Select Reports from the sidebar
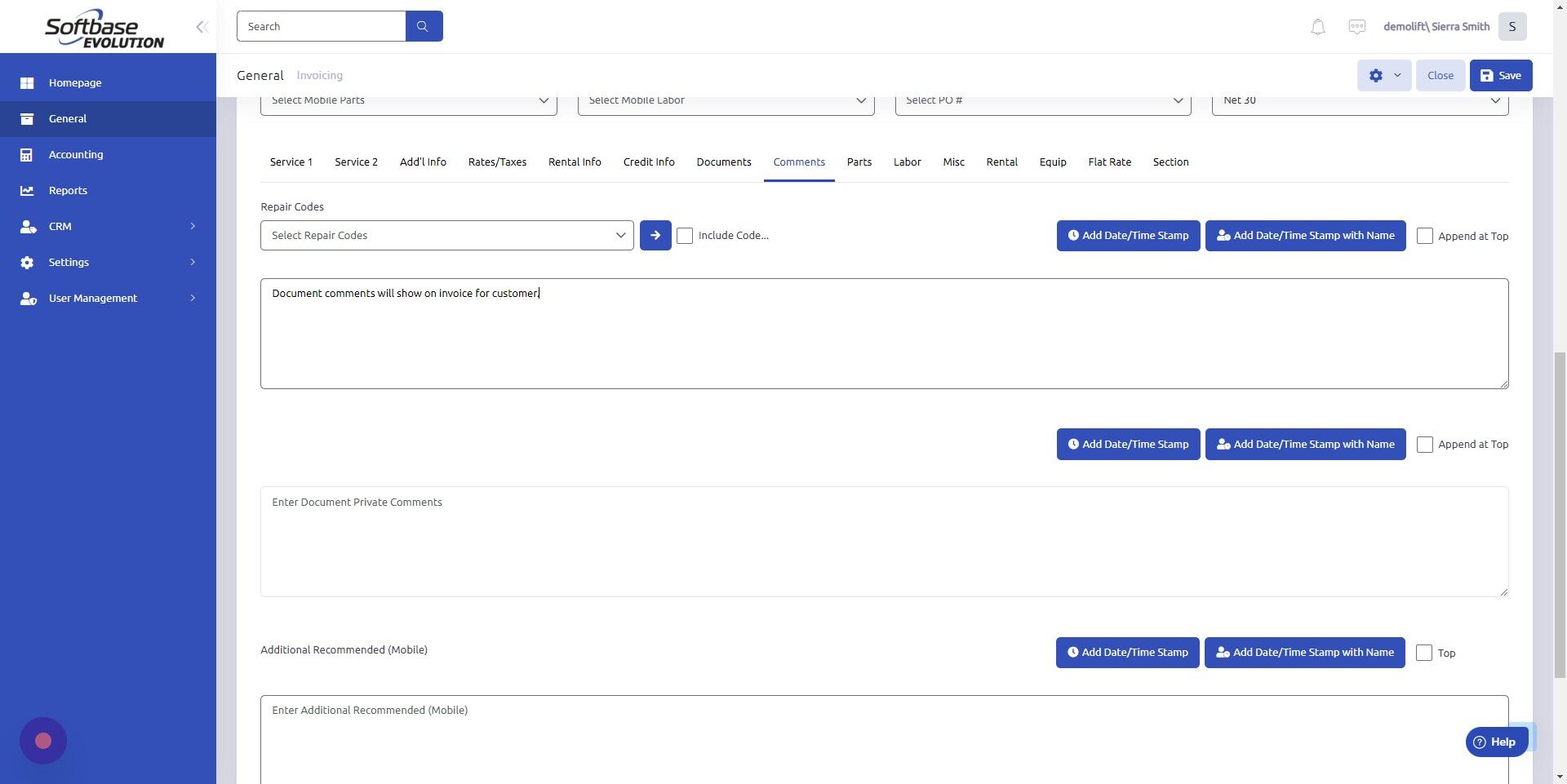The height and width of the screenshot is (784, 1567). tap(67, 190)
